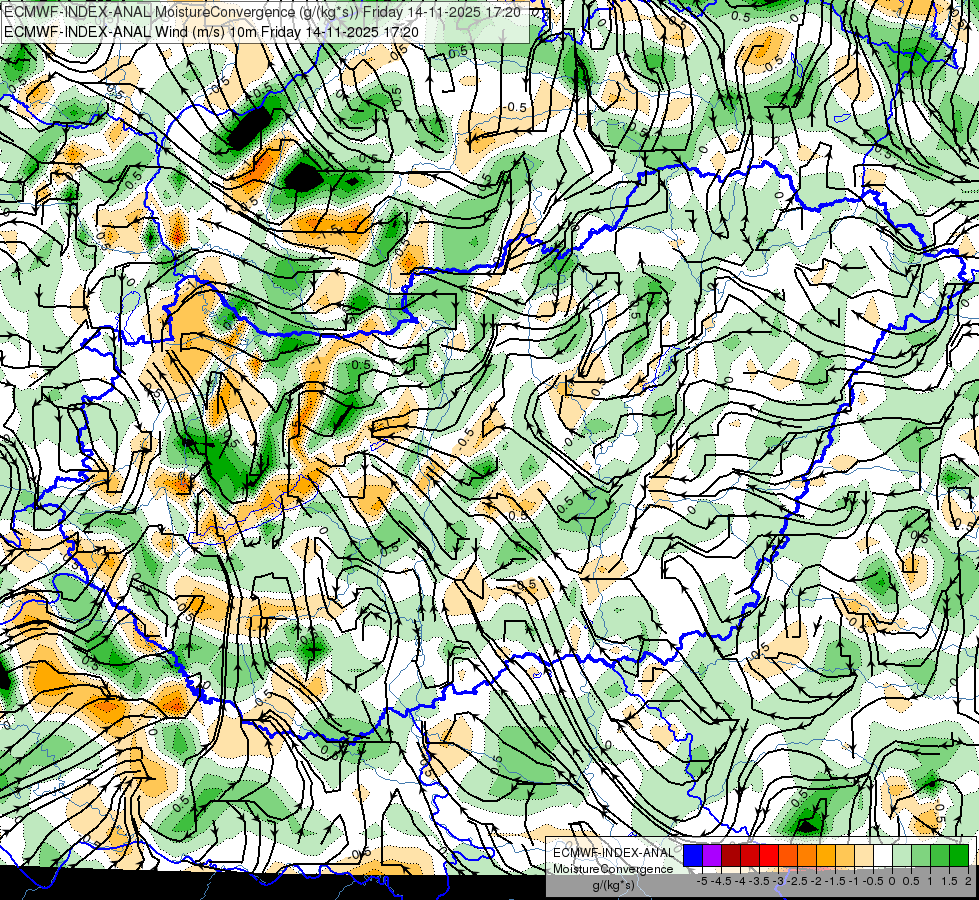The image size is (979, 900).
Task: Select the red legend swatch for -4 to -3.5
Action: [750, 856]
